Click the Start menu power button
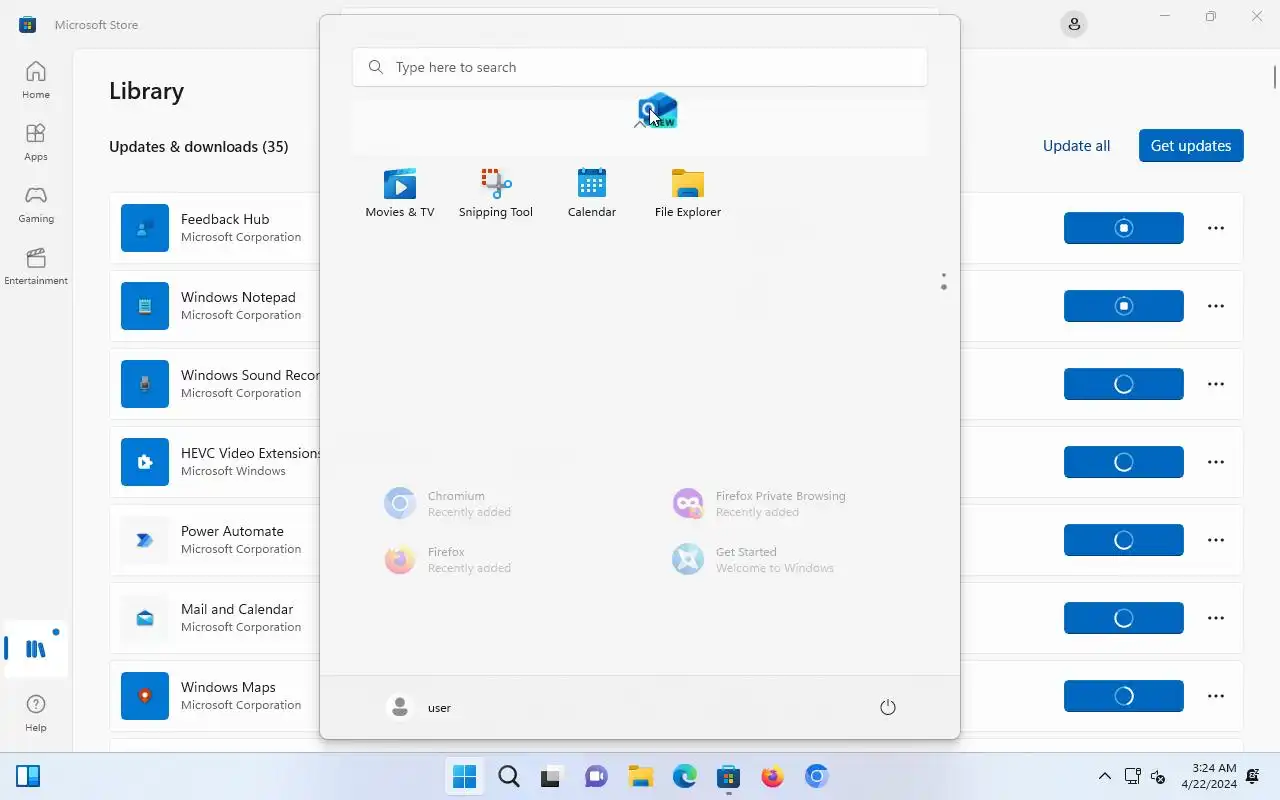Screen dimensions: 1280x800 tap(887, 708)
